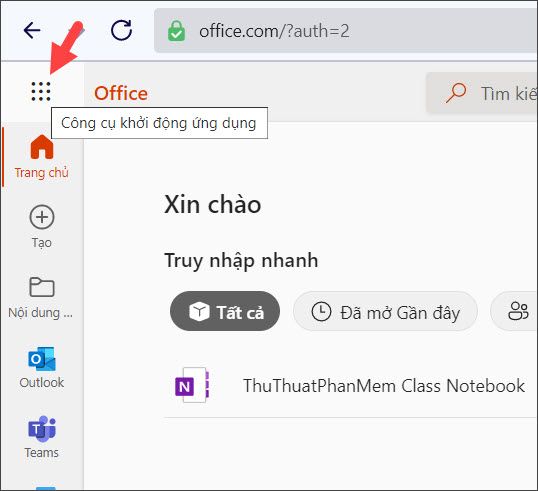Click the browser back arrow
Image resolution: width=538 pixels, height=491 pixels.
32,30
